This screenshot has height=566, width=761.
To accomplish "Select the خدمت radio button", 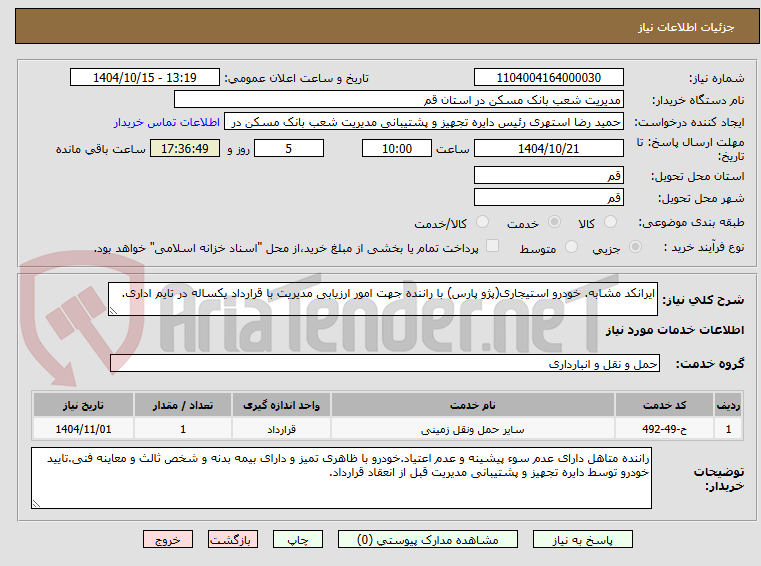I will pos(554,222).
